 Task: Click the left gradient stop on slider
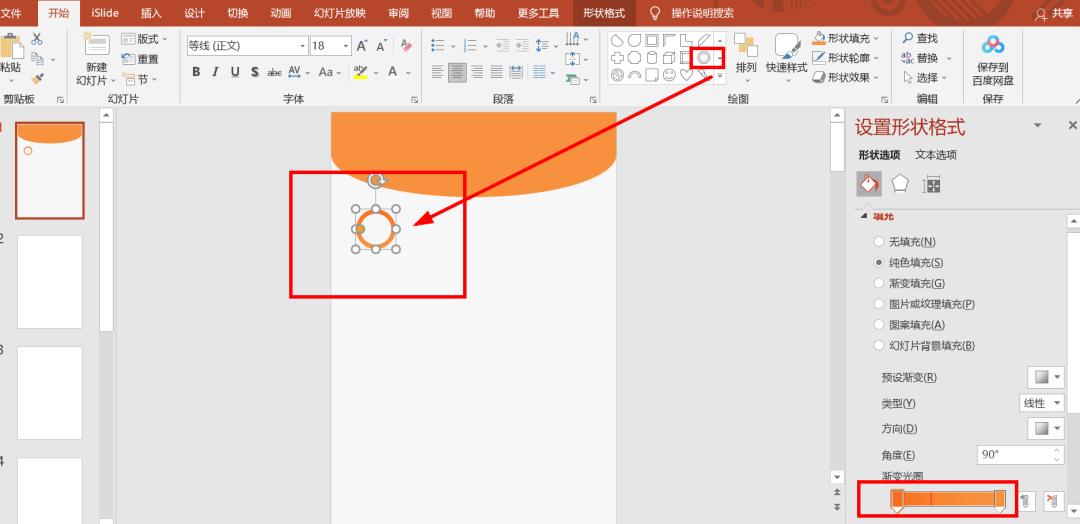click(x=897, y=501)
